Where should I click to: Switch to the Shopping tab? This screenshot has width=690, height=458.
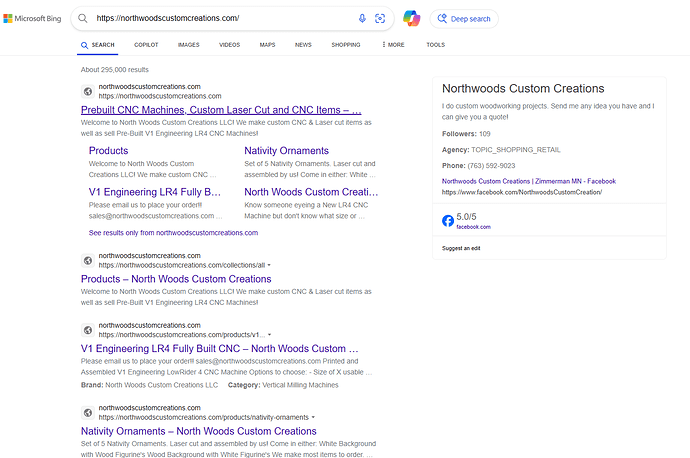pyautogui.click(x=346, y=45)
